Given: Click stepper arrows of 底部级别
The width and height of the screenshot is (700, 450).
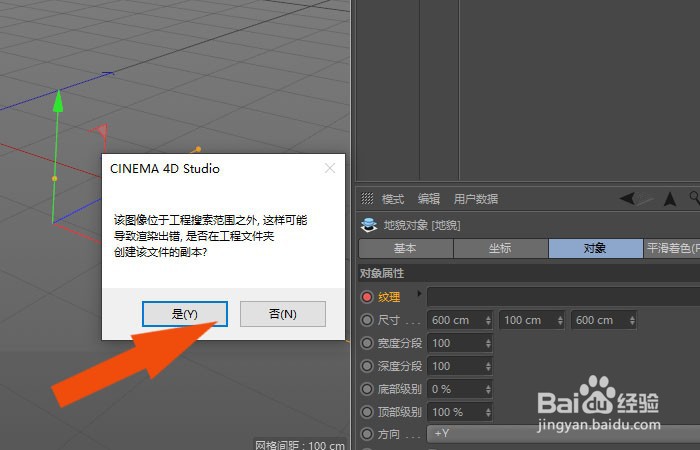Looking at the screenshot, I should (x=488, y=389).
